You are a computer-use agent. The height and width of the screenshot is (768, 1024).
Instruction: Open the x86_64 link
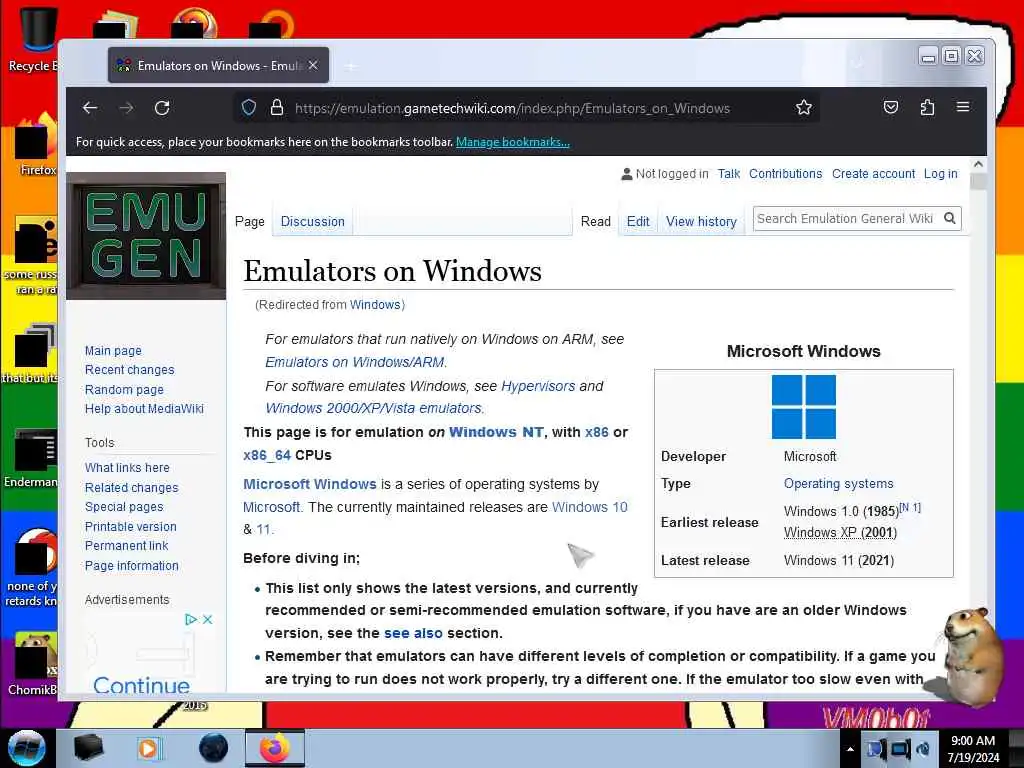[x=267, y=455]
